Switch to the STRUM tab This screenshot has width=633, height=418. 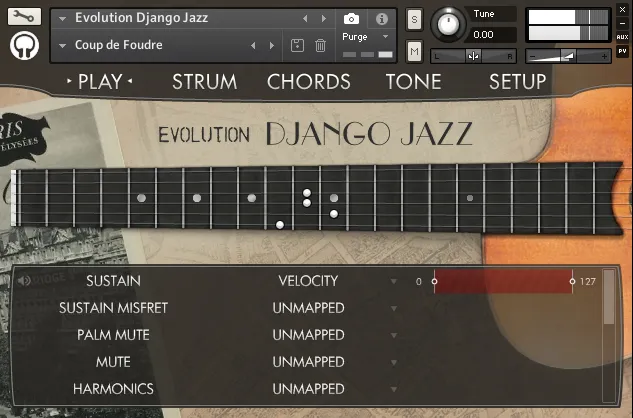(x=205, y=82)
